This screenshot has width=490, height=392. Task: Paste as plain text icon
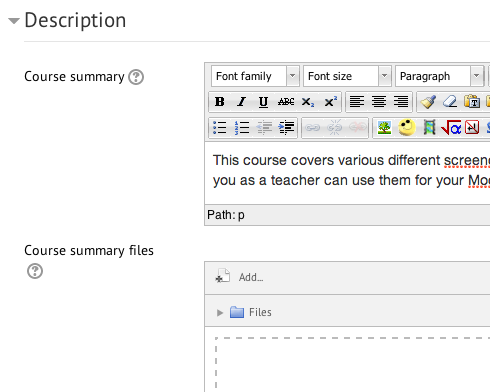point(472,102)
